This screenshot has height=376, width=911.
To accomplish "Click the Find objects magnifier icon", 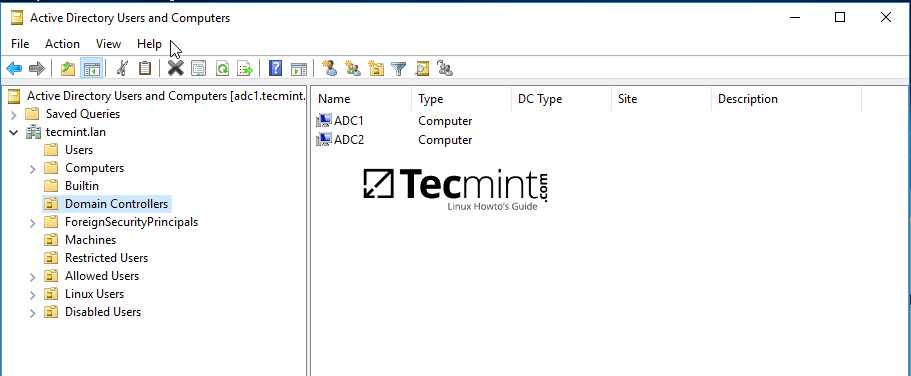I will point(421,69).
